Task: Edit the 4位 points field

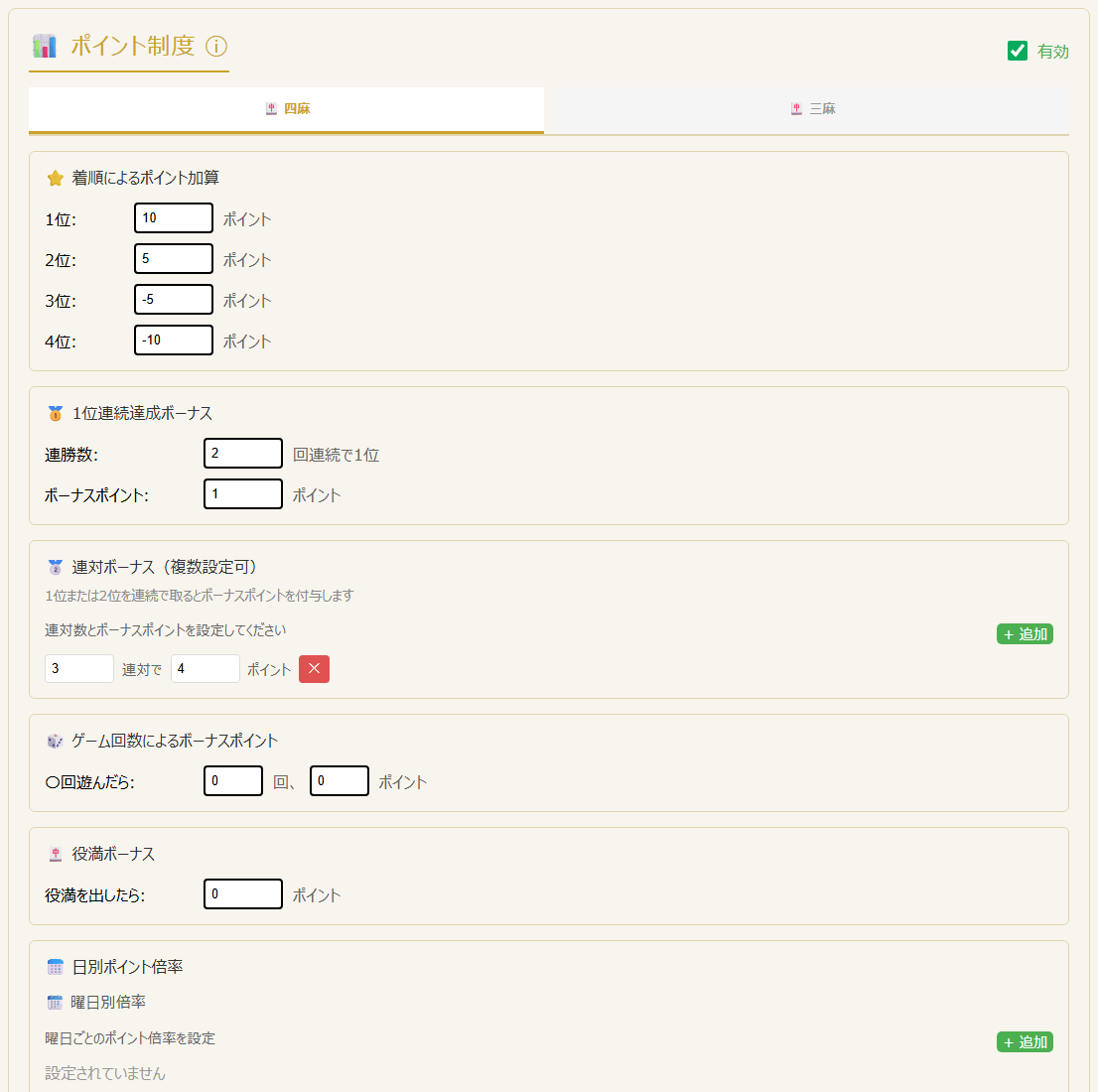Action: (x=174, y=340)
